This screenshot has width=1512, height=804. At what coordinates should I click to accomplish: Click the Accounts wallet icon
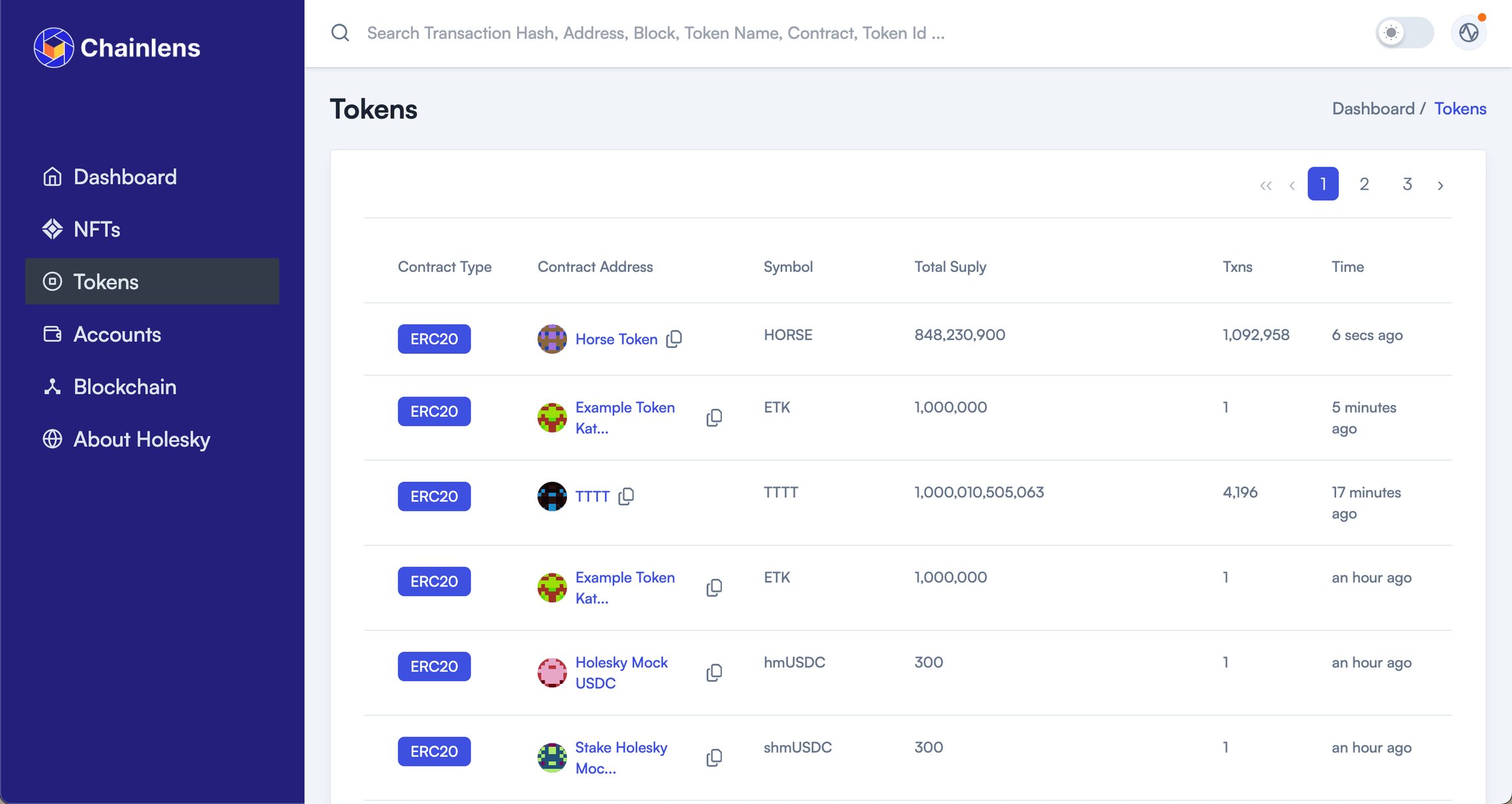coord(52,334)
